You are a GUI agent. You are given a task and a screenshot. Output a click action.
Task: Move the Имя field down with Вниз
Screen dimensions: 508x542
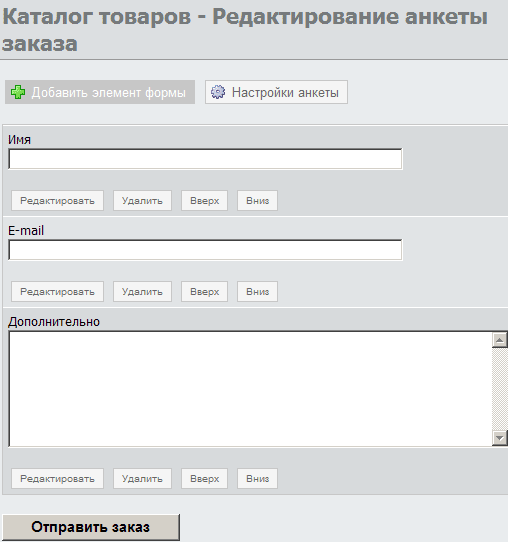(257, 200)
